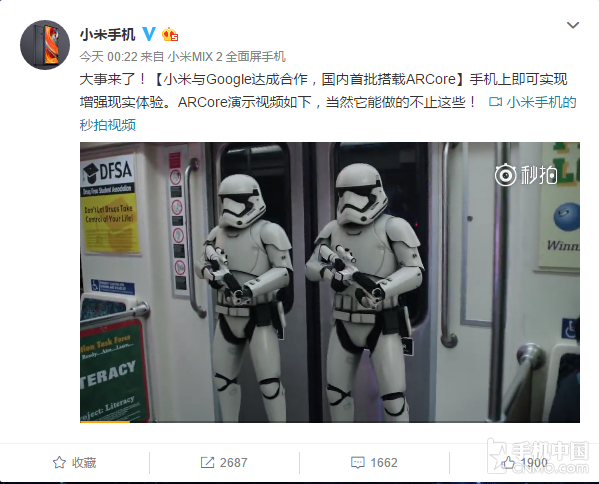Open the 小米手机 profile avatar
599x484 pixels.
click(x=45, y=45)
